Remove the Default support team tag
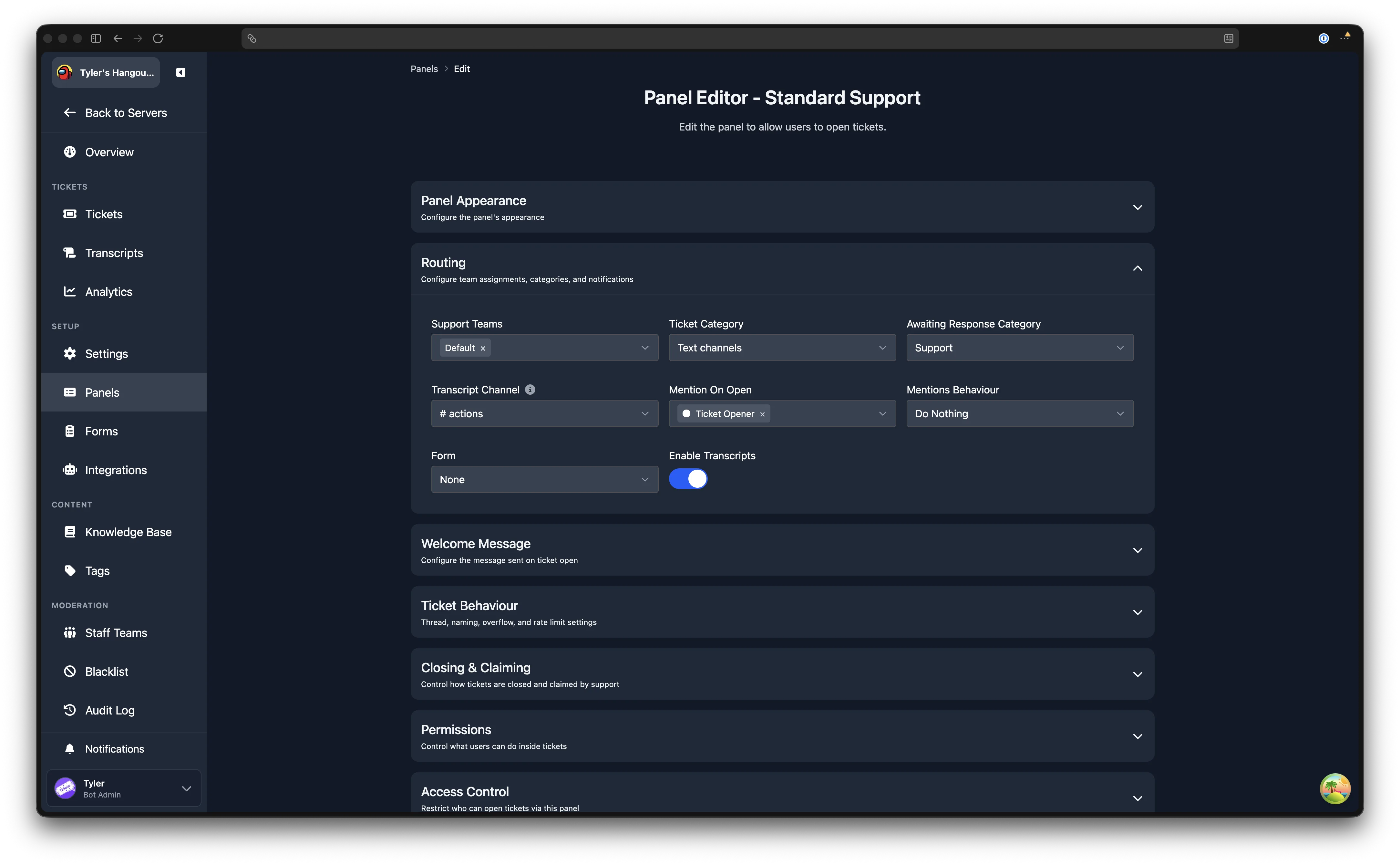 [483, 349]
